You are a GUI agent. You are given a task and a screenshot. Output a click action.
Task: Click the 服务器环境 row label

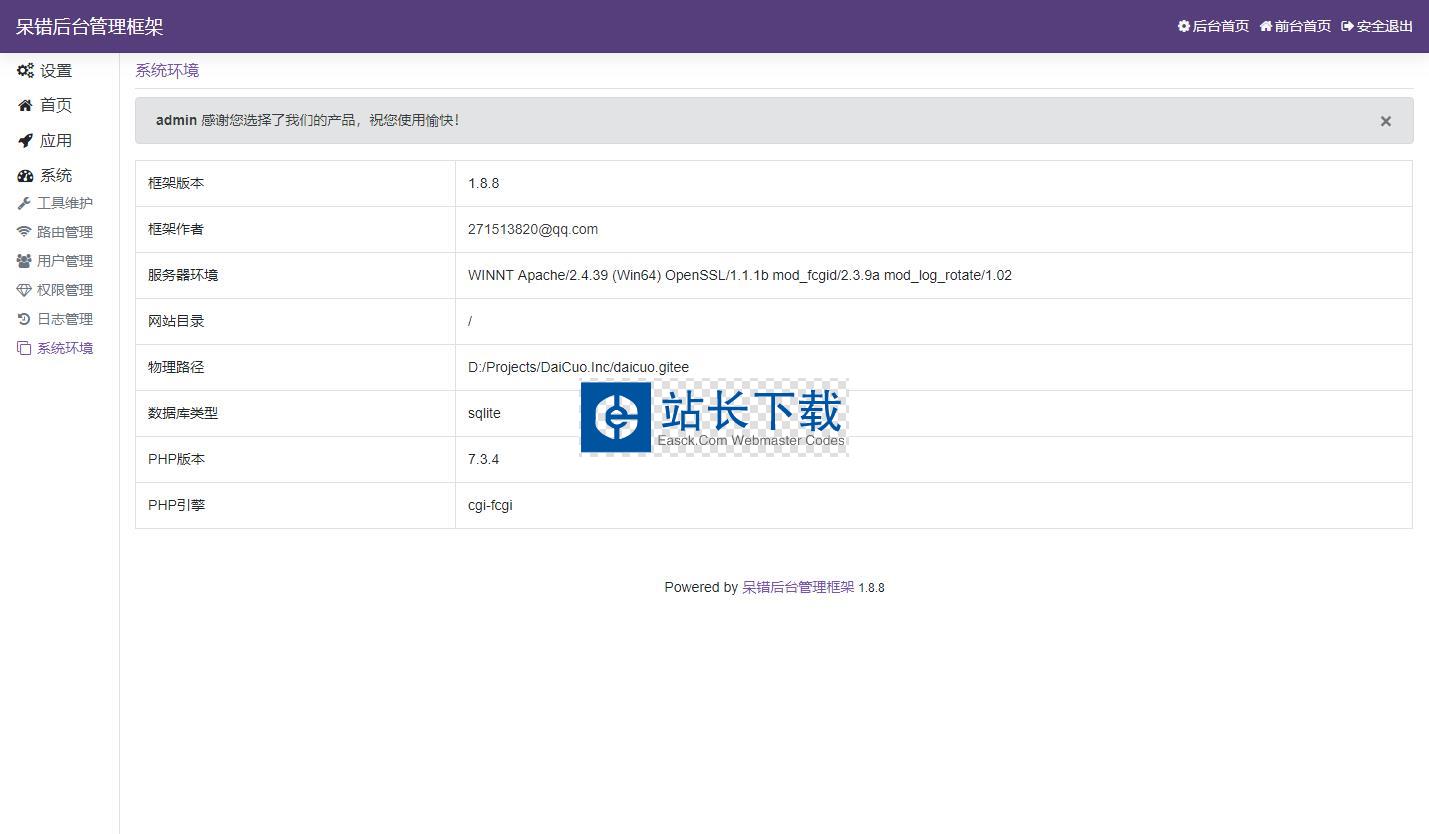coord(183,275)
